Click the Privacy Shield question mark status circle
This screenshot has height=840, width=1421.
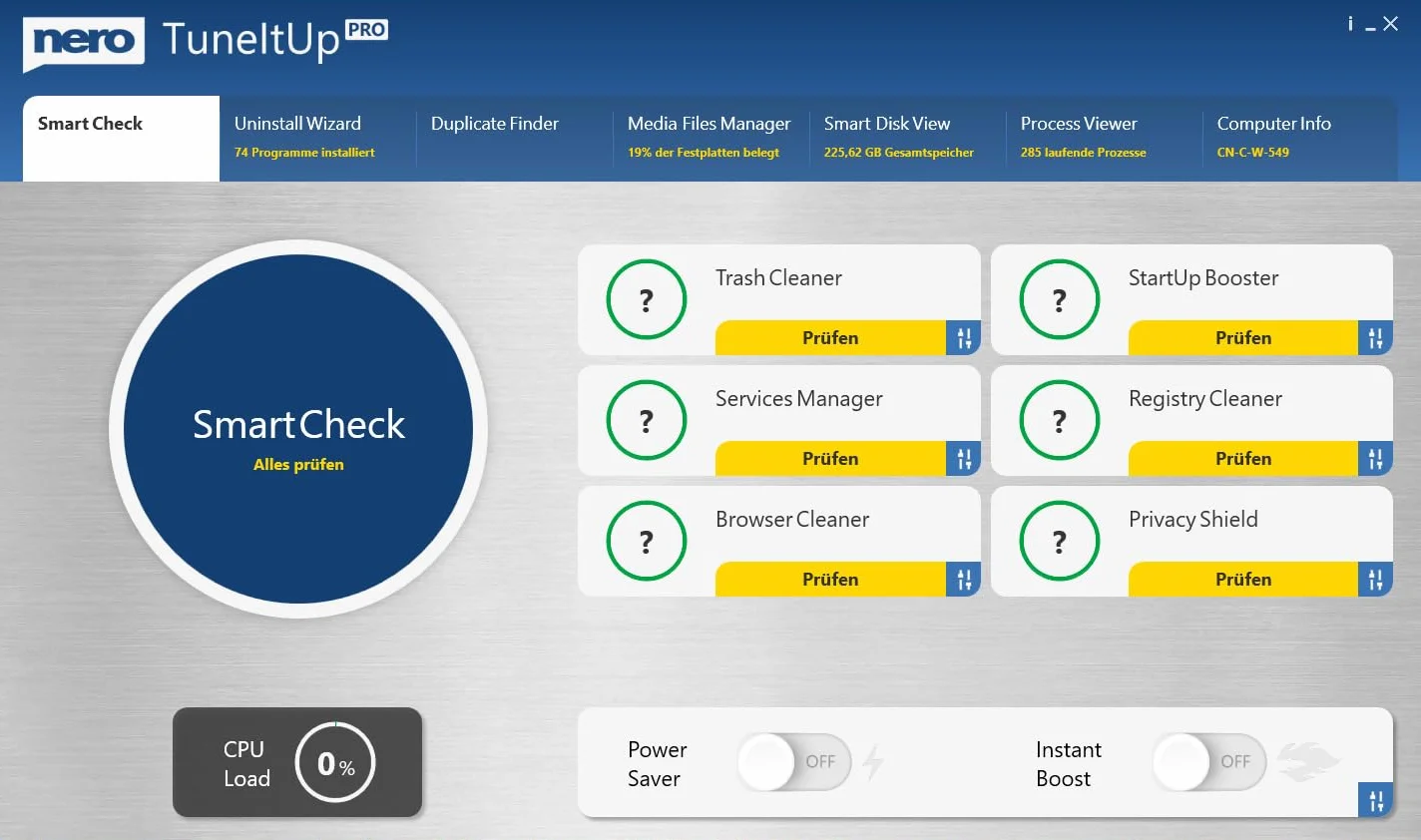click(1060, 541)
